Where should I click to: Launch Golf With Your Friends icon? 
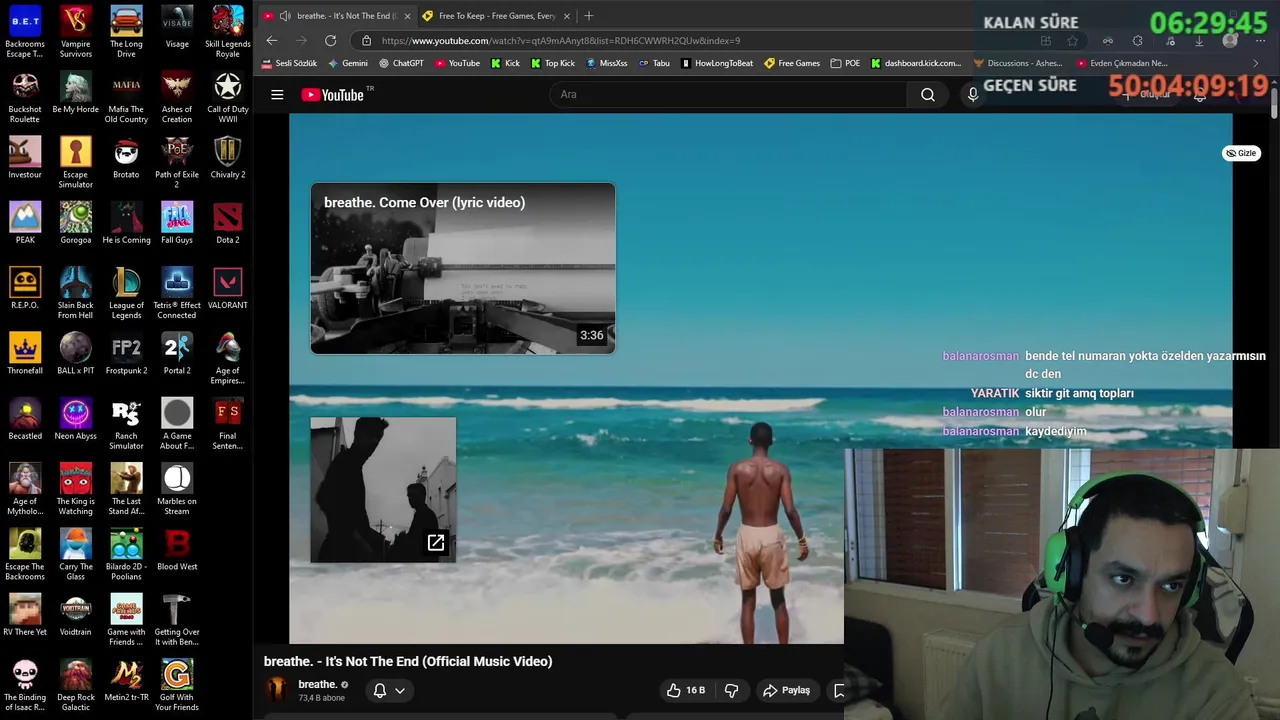[x=177, y=686]
